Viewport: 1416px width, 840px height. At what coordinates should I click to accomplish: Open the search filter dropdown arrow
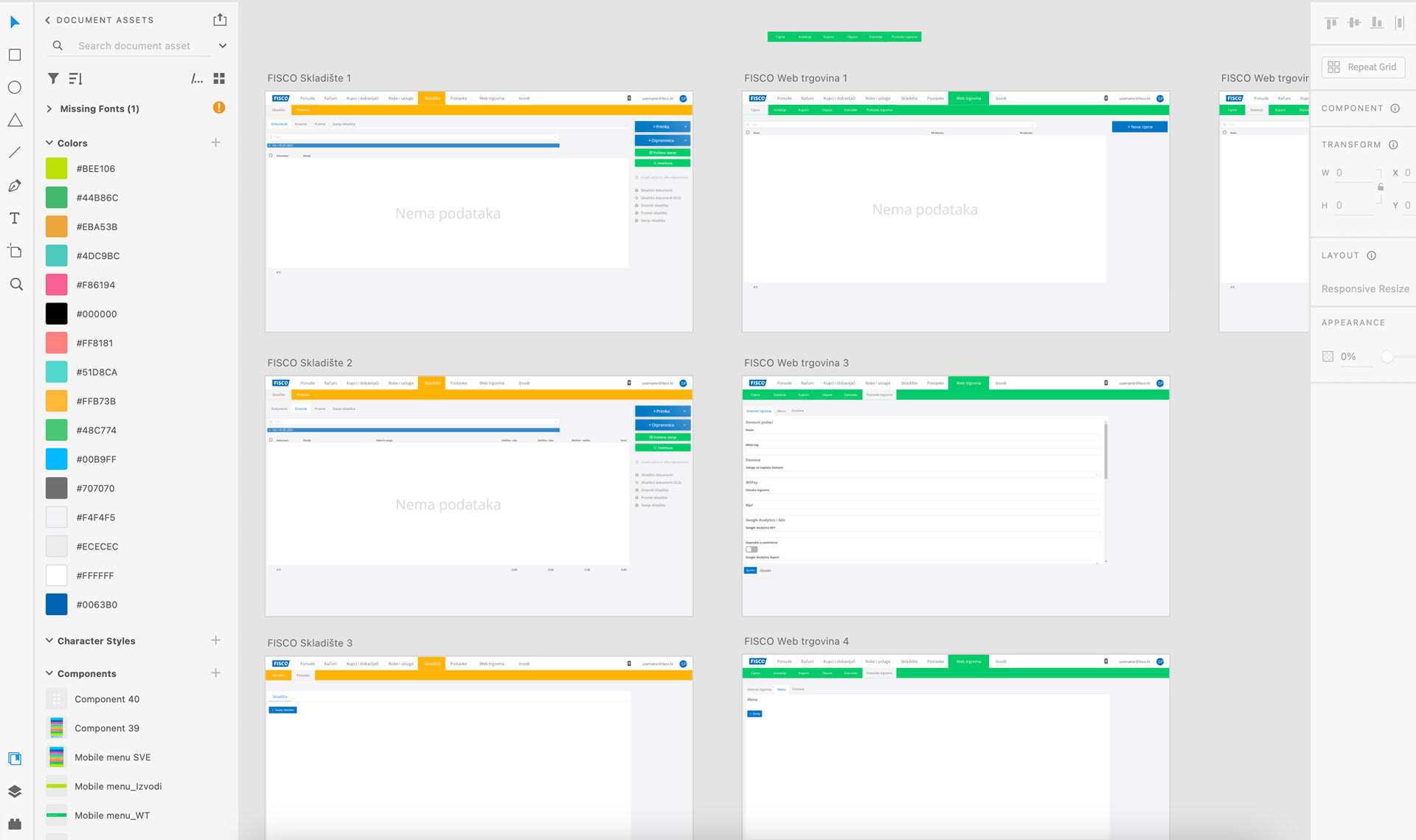coord(223,46)
